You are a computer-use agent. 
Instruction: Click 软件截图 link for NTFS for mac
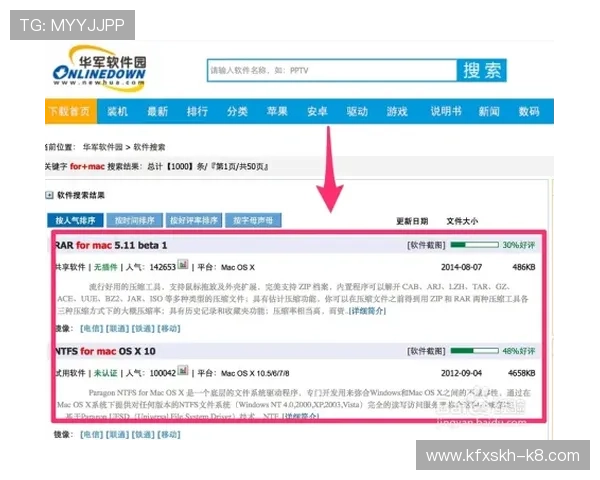(426, 351)
